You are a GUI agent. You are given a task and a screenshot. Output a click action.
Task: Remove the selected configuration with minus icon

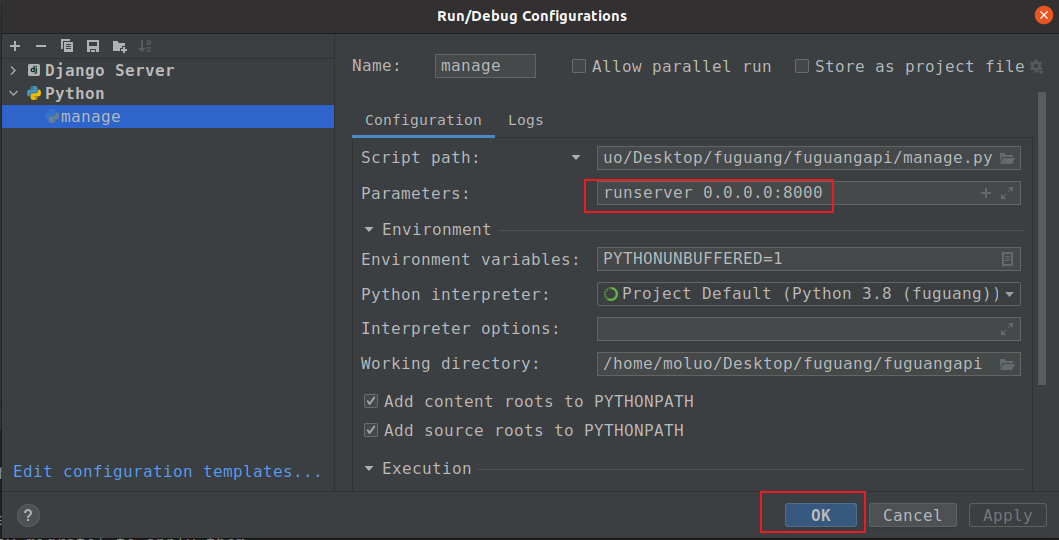pos(41,46)
